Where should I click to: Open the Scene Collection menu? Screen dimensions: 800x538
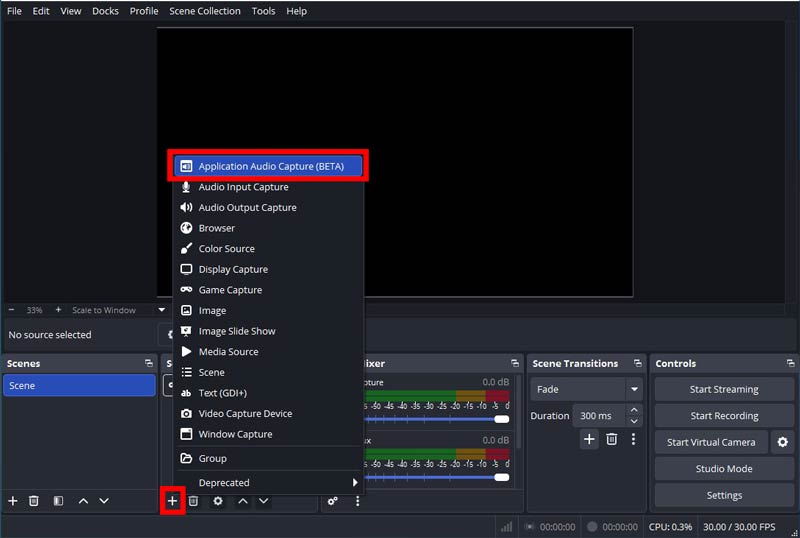click(x=205, y=11)
